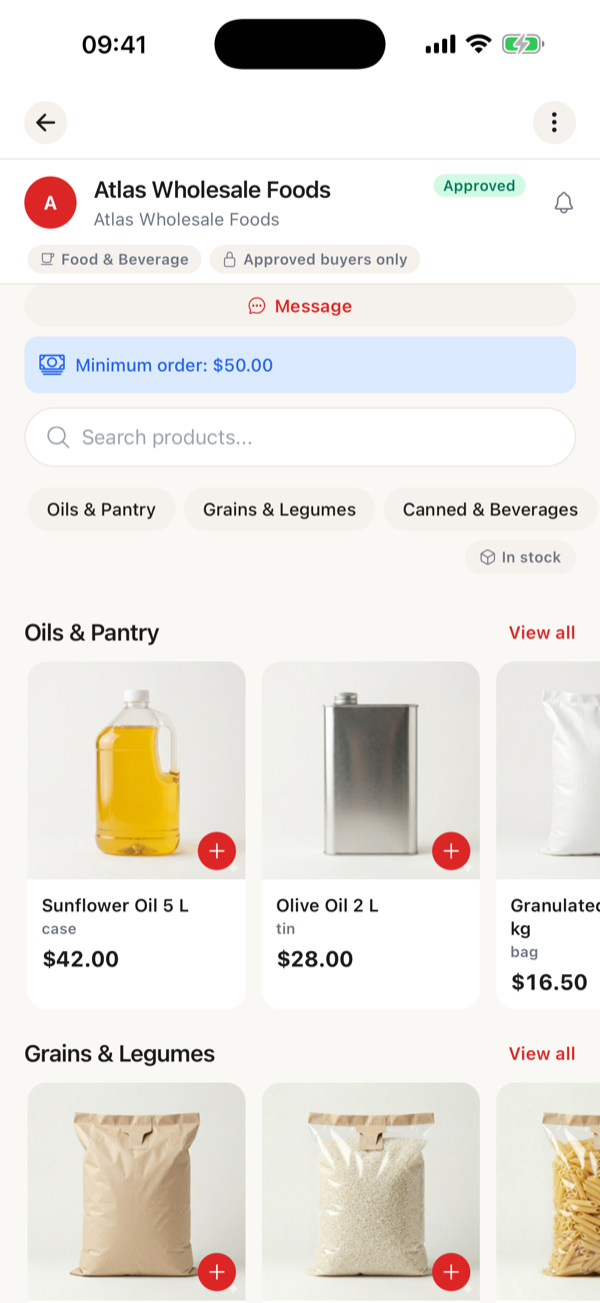600x1303 pixels.
Task: Focus the Search products field
Action: (300, 437)
